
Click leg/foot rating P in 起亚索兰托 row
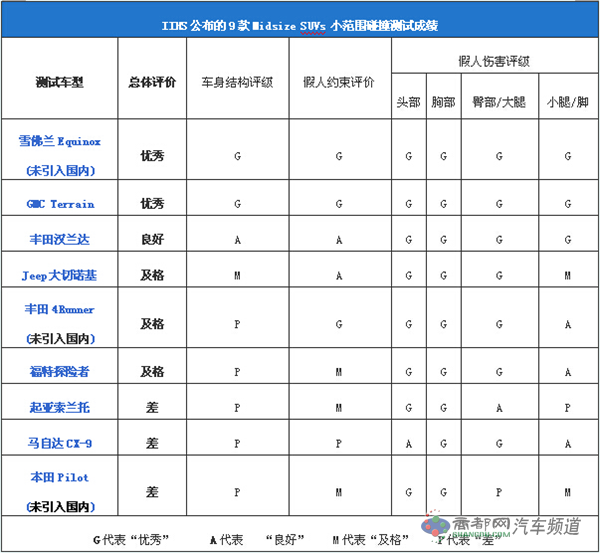(x=568, y=408)
